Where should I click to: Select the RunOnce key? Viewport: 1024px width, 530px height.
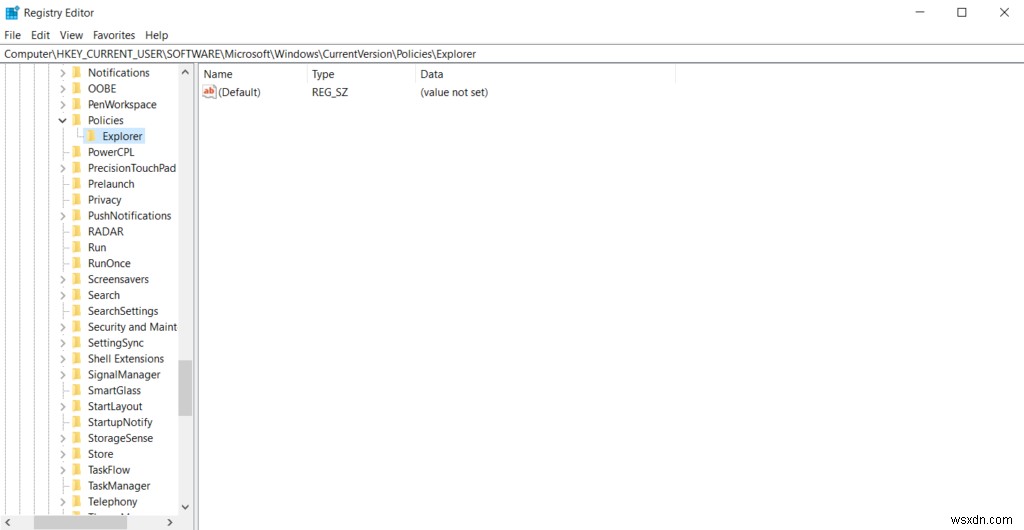point(109,264)
